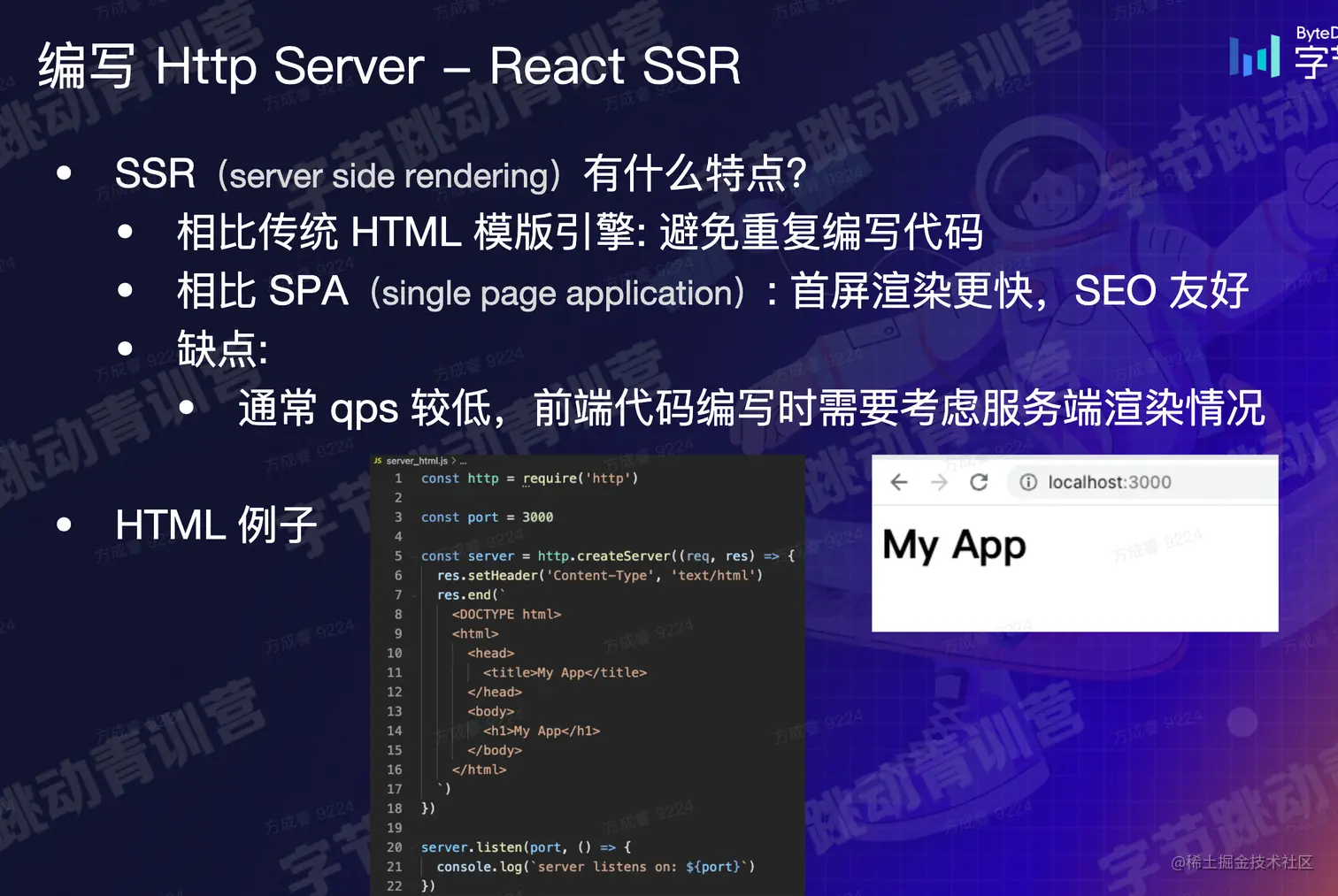Click code line 1 'const http = require'
Screen dimensions: 1338x896
click(529, 479)
